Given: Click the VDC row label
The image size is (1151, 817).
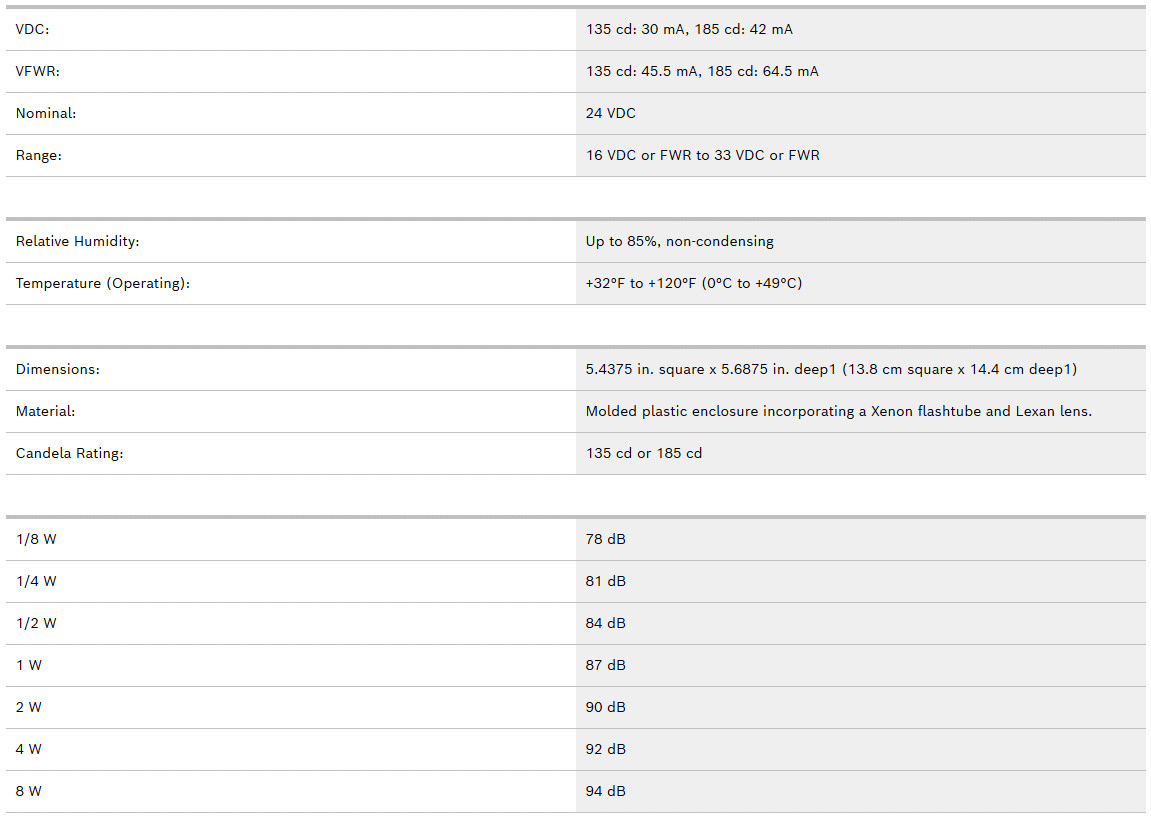Looking at the screenshot, I should point(33,29).
